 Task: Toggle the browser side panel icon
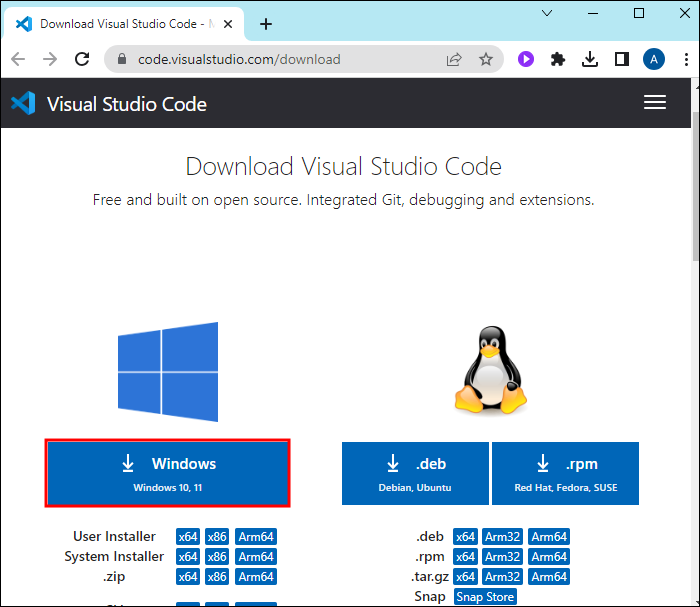(622, 59)
